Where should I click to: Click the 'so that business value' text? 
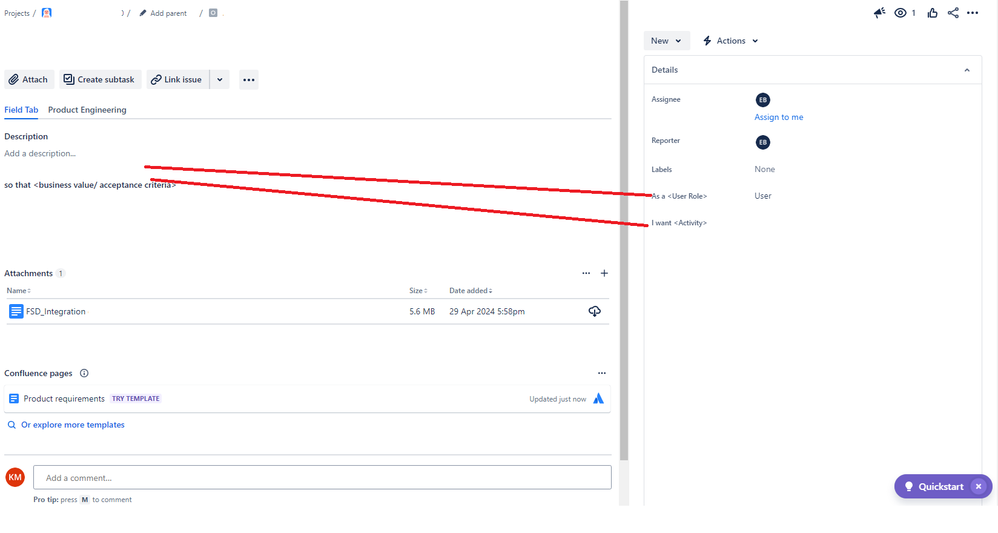90,185
